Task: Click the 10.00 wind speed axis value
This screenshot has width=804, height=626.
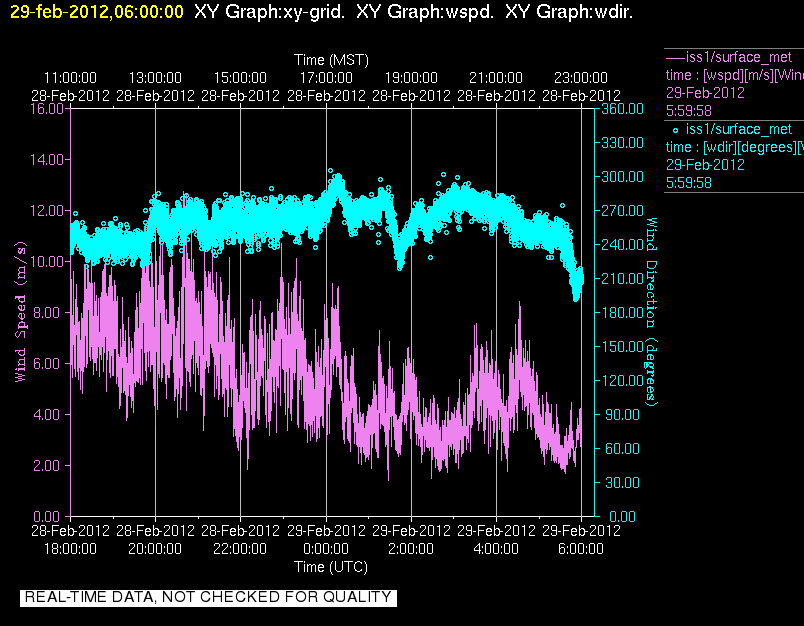Action: tap(47, 261)
